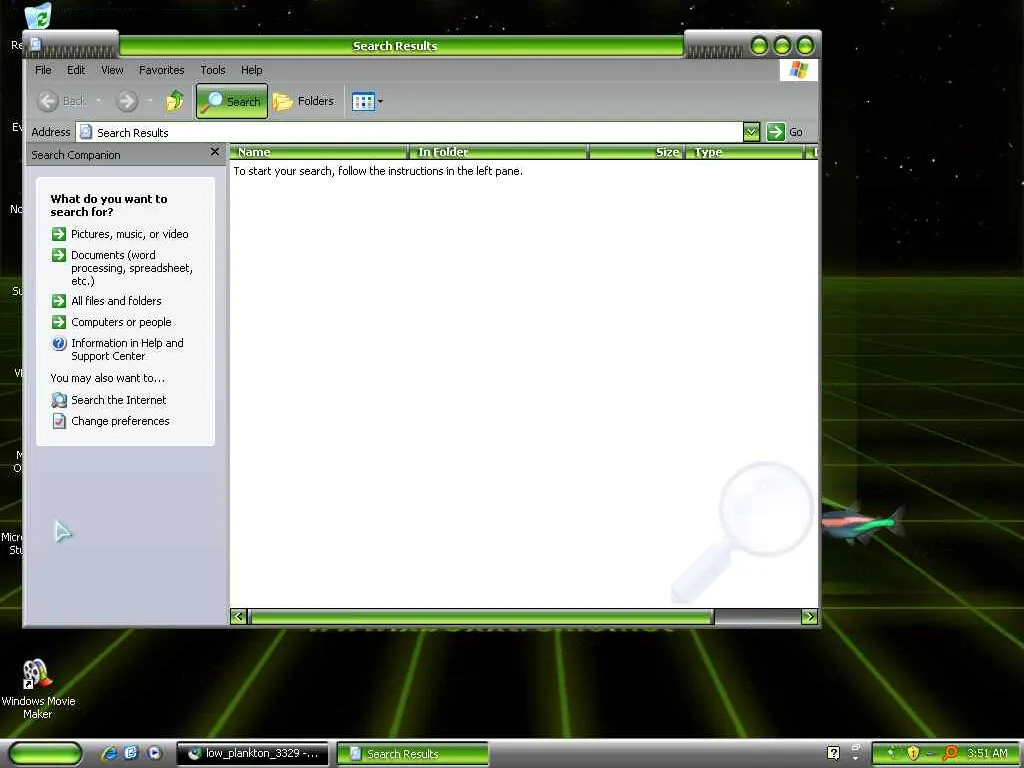Click inside the Address field

pos(409,132)
